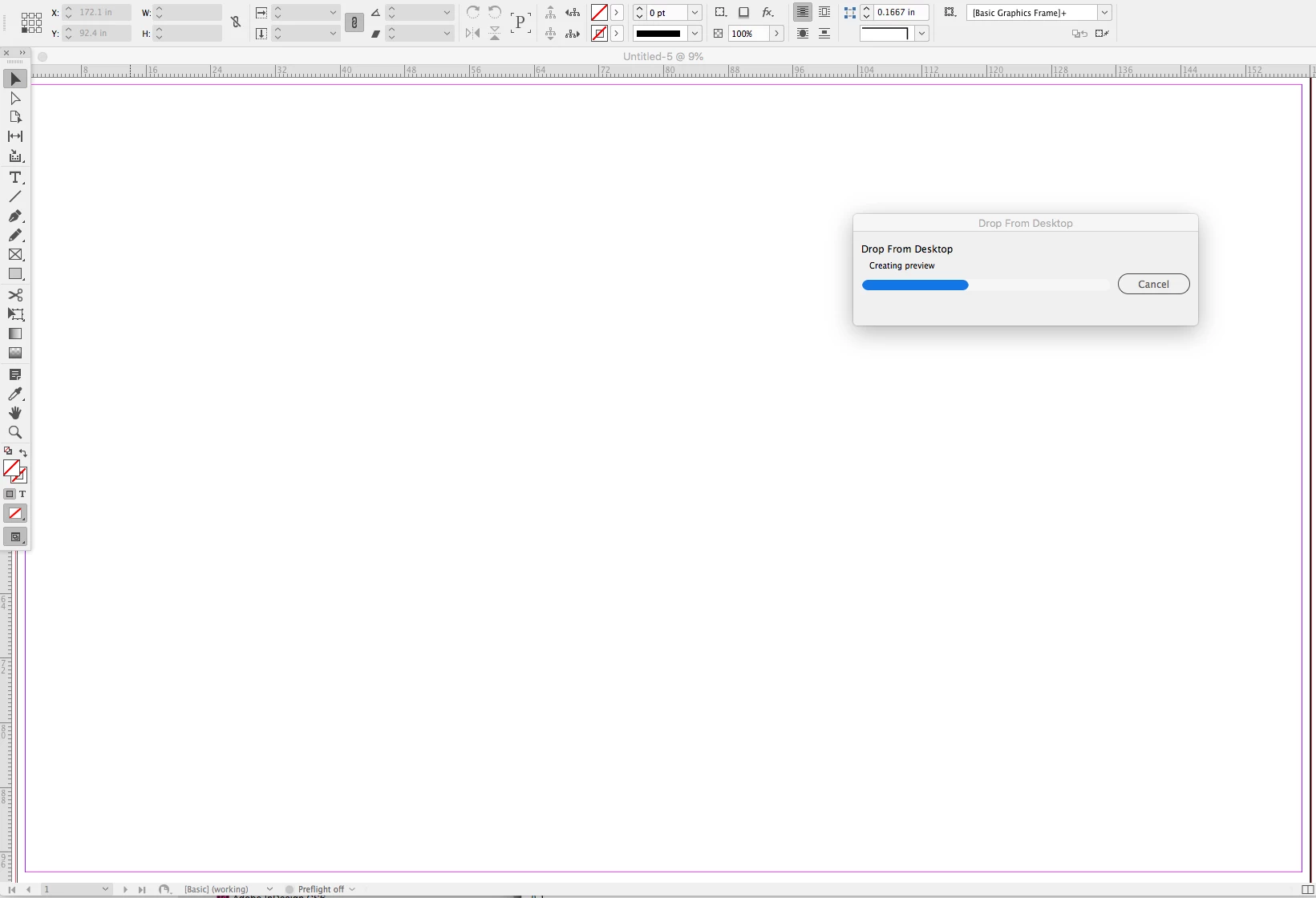Screen dimensions: 1316x898
Task: Enable jump object text wrap
Action: tap(824, 34)
